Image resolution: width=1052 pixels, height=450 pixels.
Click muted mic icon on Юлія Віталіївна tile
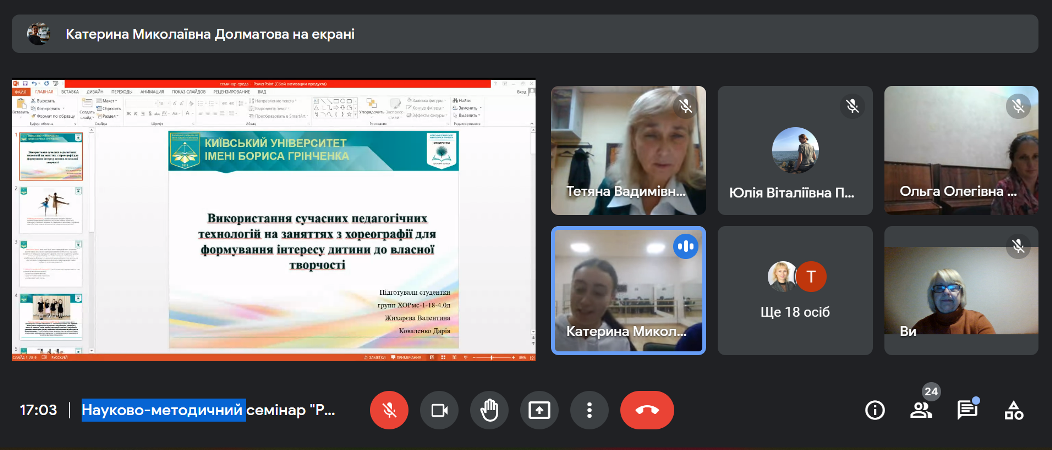tap(852, 106)
